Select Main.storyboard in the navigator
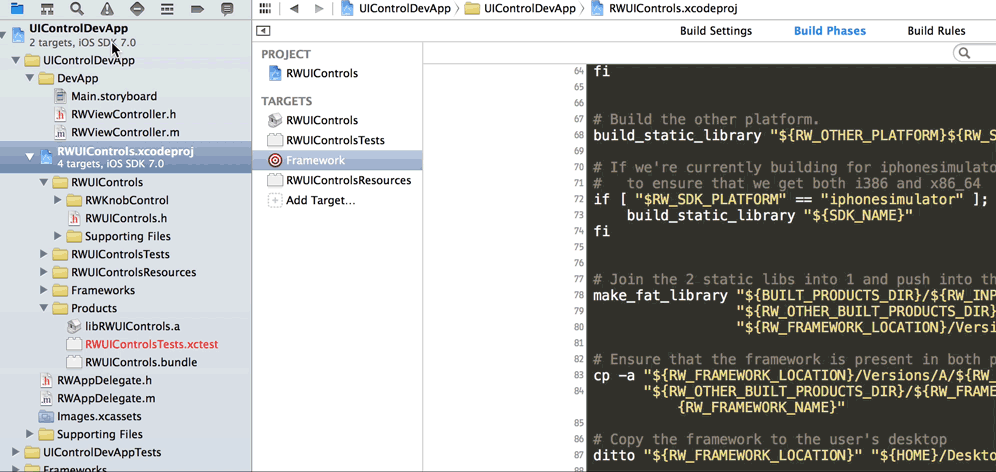The image size is (996, 472). click(x=114, y=96)
